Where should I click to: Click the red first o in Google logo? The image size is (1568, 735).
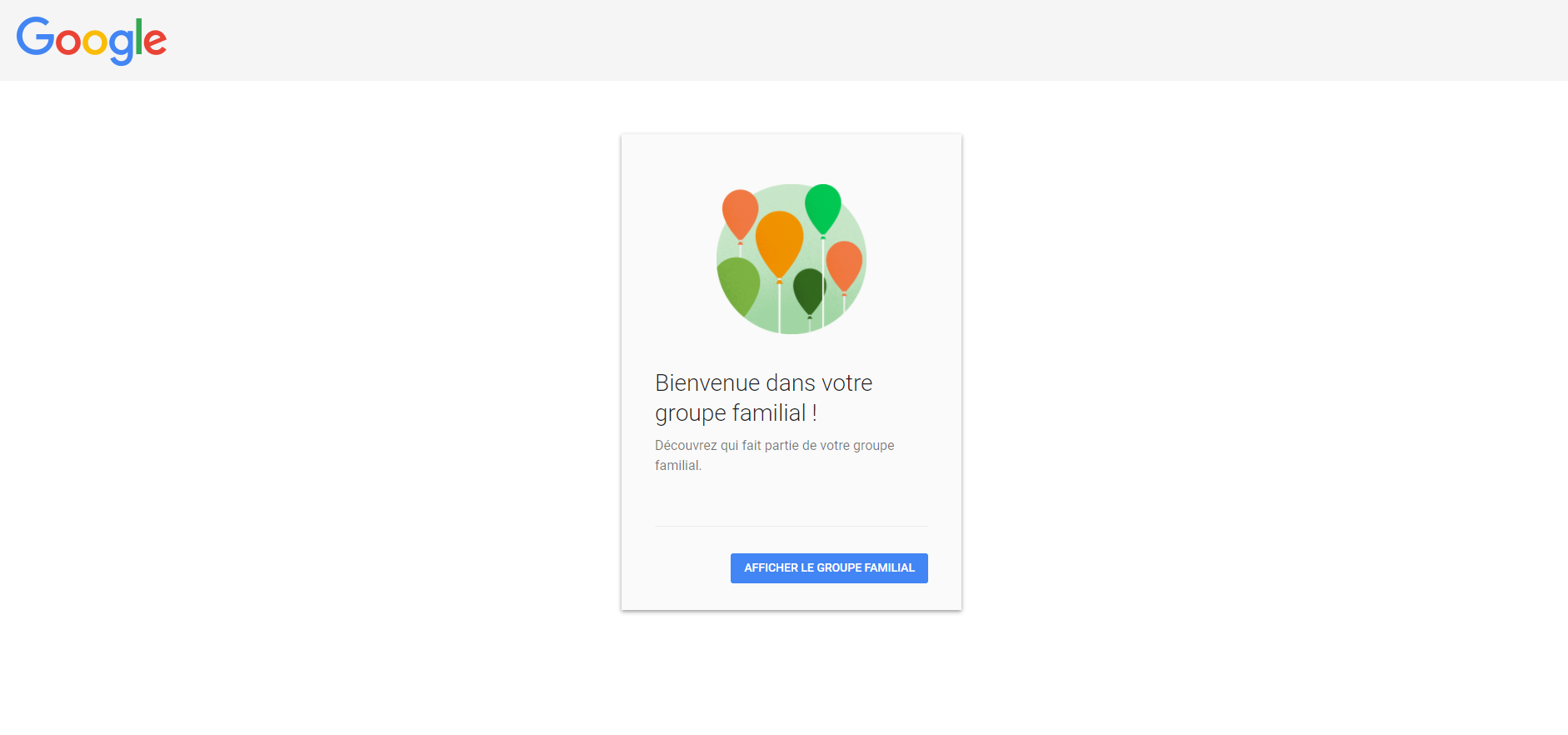(68, 42)
